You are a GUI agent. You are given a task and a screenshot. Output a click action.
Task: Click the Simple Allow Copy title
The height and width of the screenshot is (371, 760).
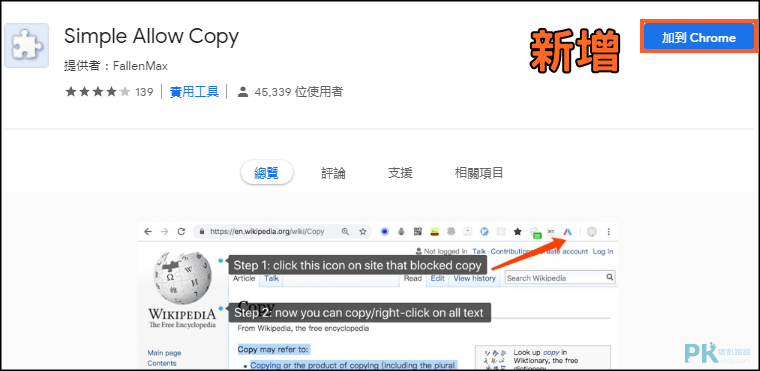tap(151, 37)
